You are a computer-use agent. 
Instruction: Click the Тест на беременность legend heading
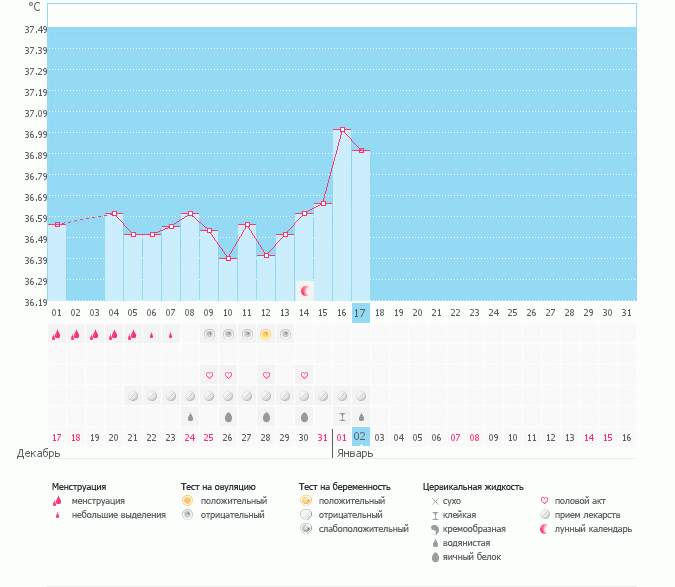[x=345, y=487]
